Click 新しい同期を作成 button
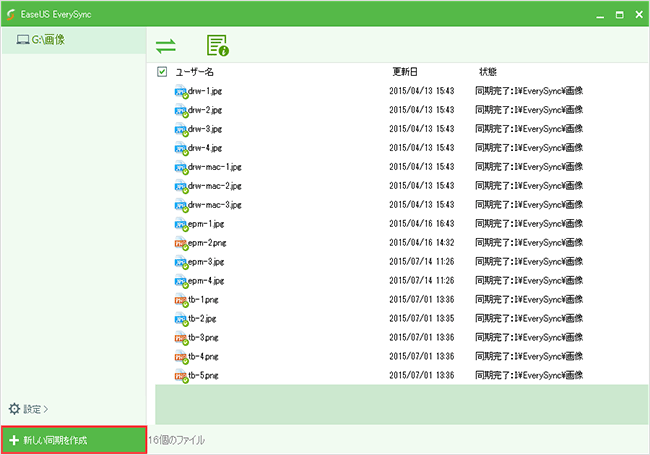This screenshot has height=455, width=650. [x=74, y=440]
